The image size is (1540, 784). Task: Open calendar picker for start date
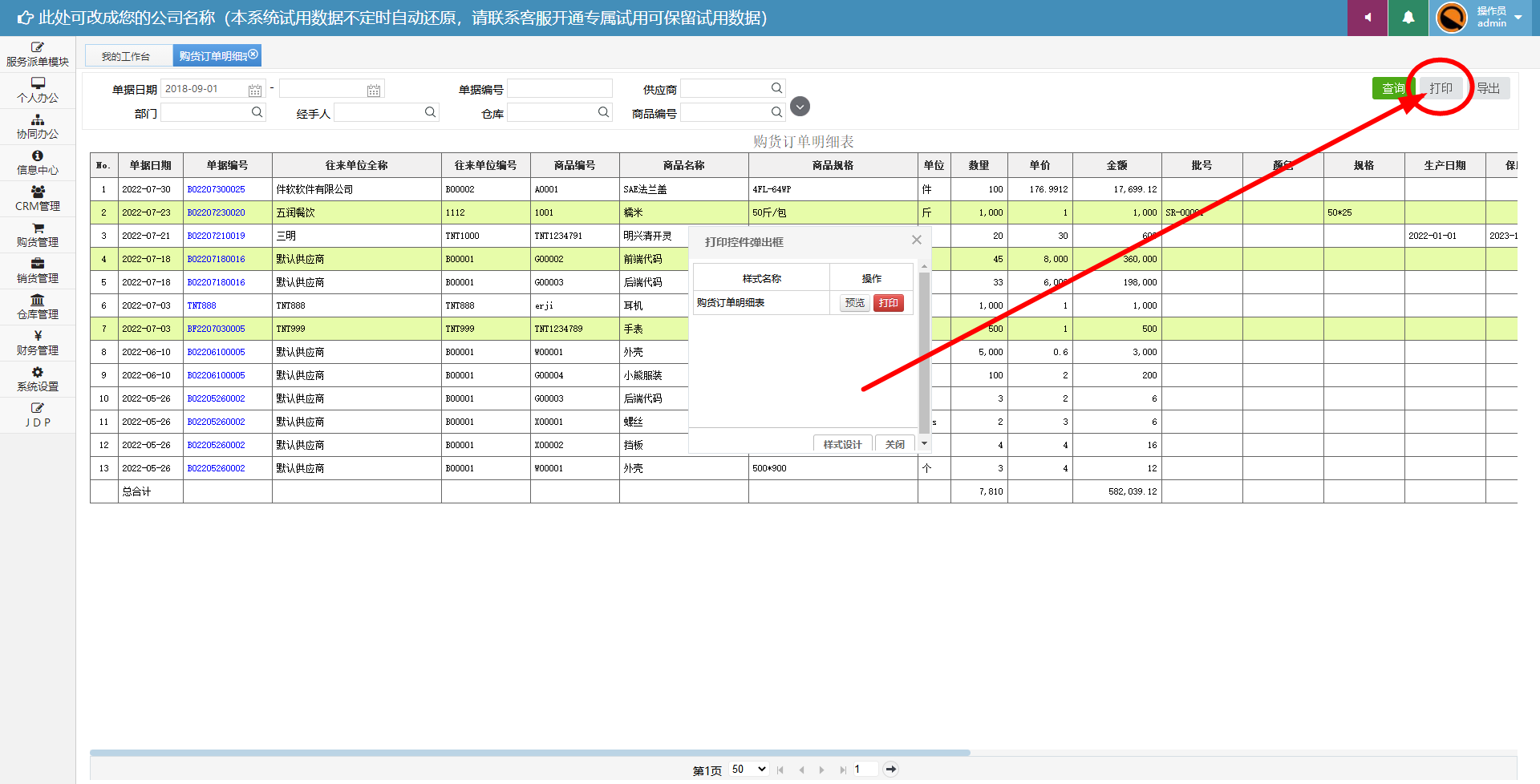pos(255,90)
